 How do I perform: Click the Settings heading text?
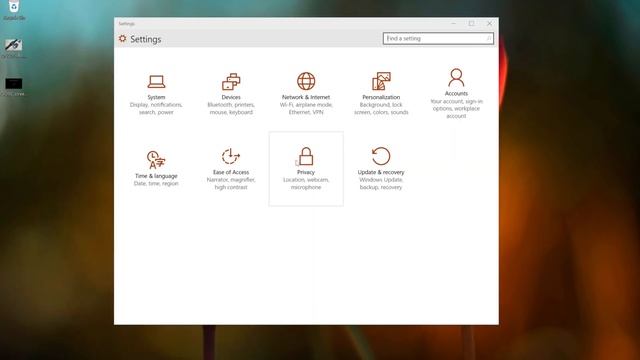pos(146,39)
